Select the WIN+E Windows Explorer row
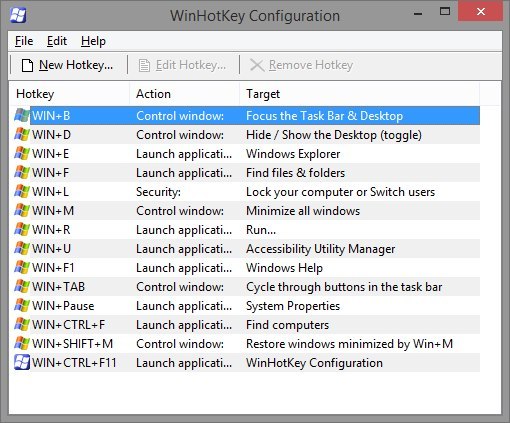 pos(247,154)
